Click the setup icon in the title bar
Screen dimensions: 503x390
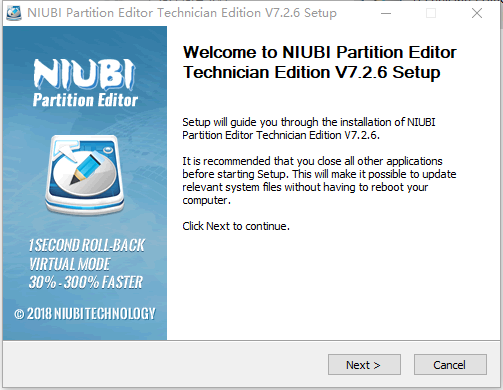pyautogui.click(x=14, y=13)
